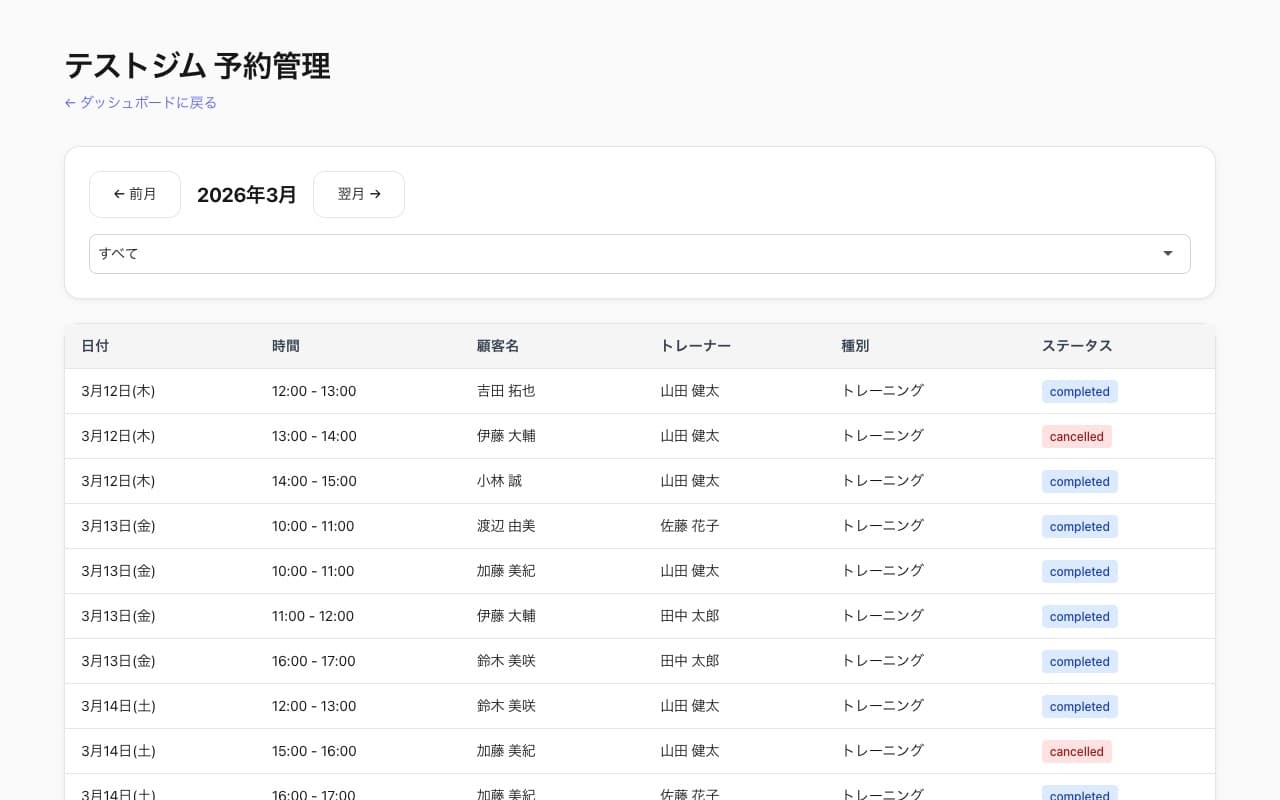
Task: Click the 時間 column header
Action: point(286,346)
